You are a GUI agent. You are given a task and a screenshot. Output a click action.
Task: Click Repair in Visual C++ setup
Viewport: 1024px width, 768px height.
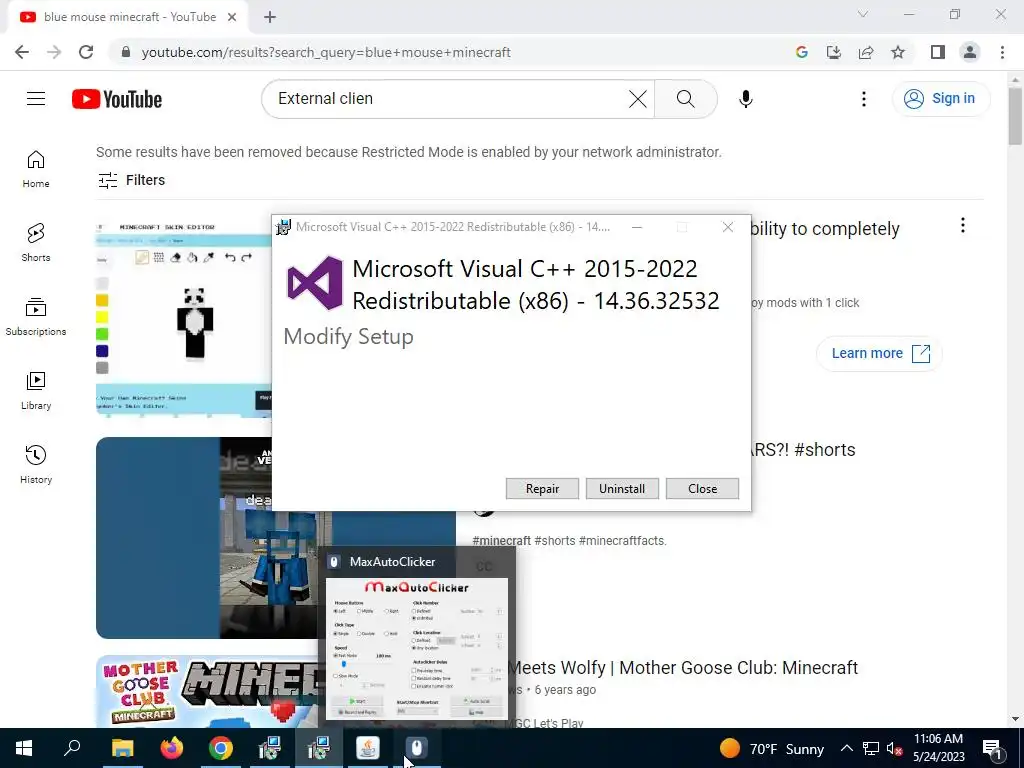(x=542, y=488)
